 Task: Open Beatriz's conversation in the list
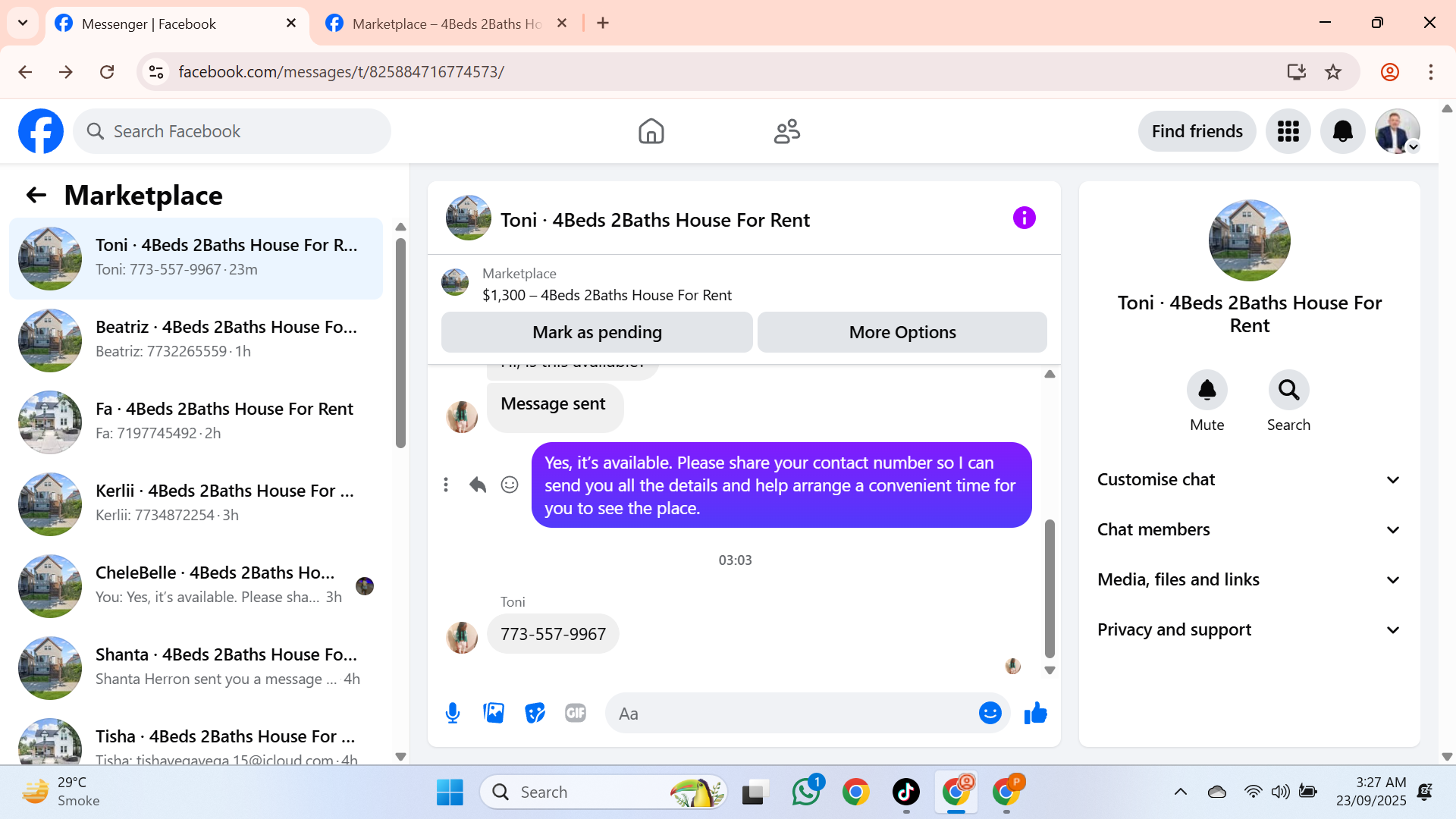196,340
